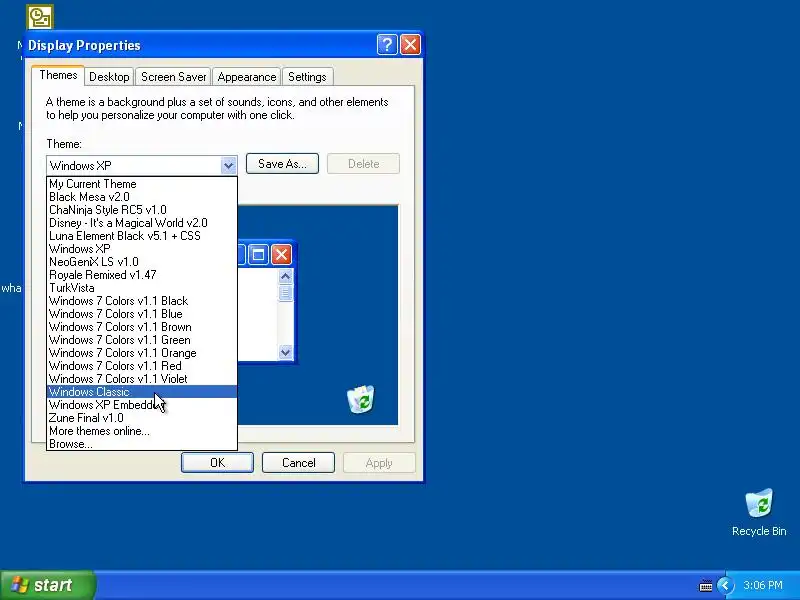Viewport: 800px width, 600px height.
Task: Choose Windows 7 Colors v1.1 Violet
Action: point(142,379)
